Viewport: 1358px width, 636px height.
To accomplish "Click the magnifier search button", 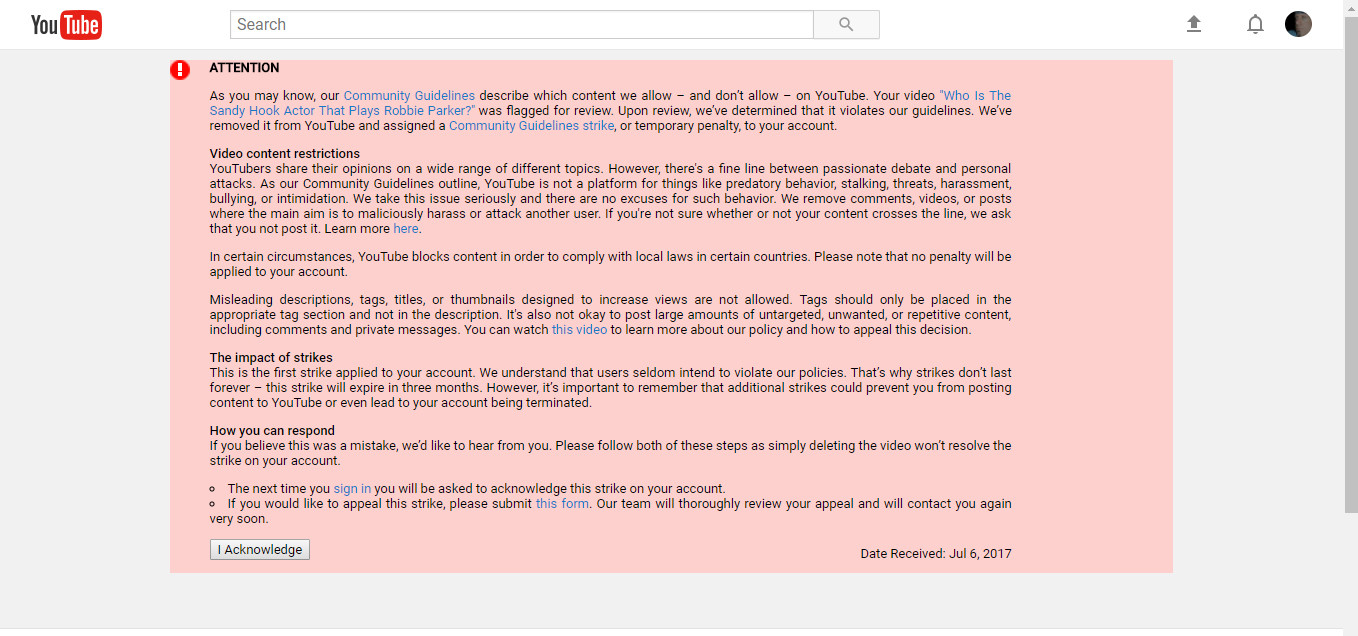I will (x=846, y=25).
